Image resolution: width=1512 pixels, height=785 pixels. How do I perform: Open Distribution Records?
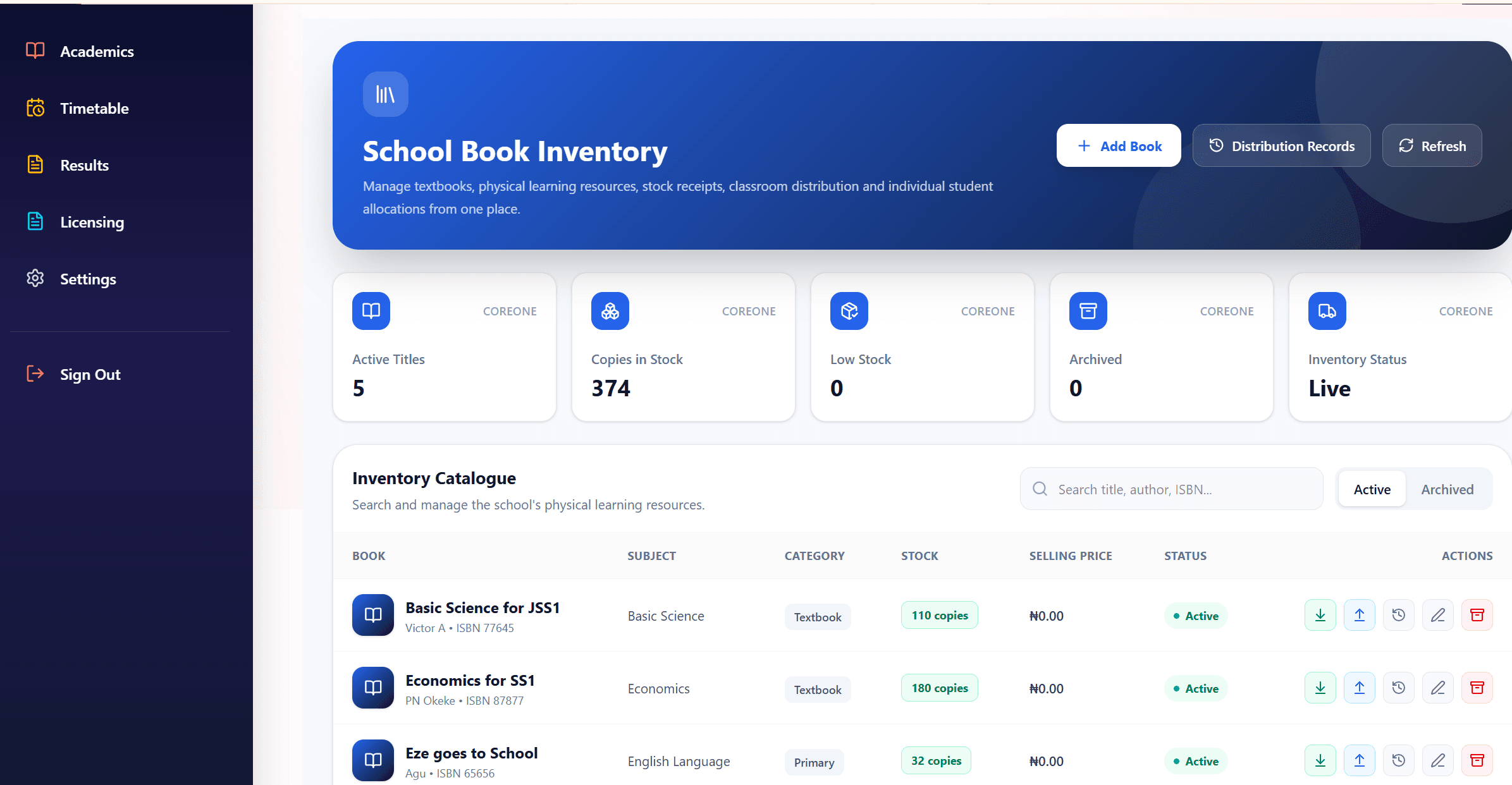click(1282, 145)
